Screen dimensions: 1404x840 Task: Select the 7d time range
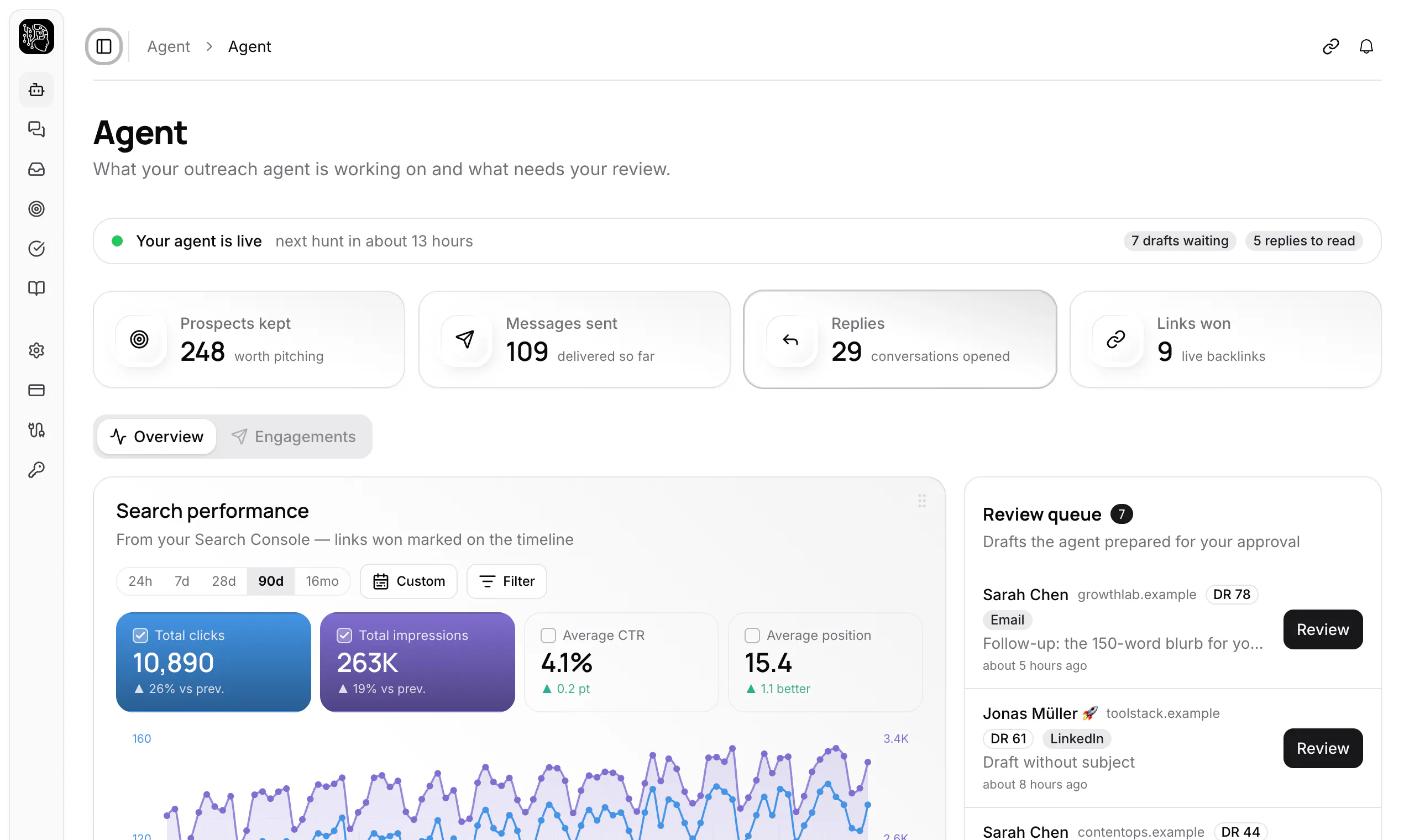pos(182,581)
